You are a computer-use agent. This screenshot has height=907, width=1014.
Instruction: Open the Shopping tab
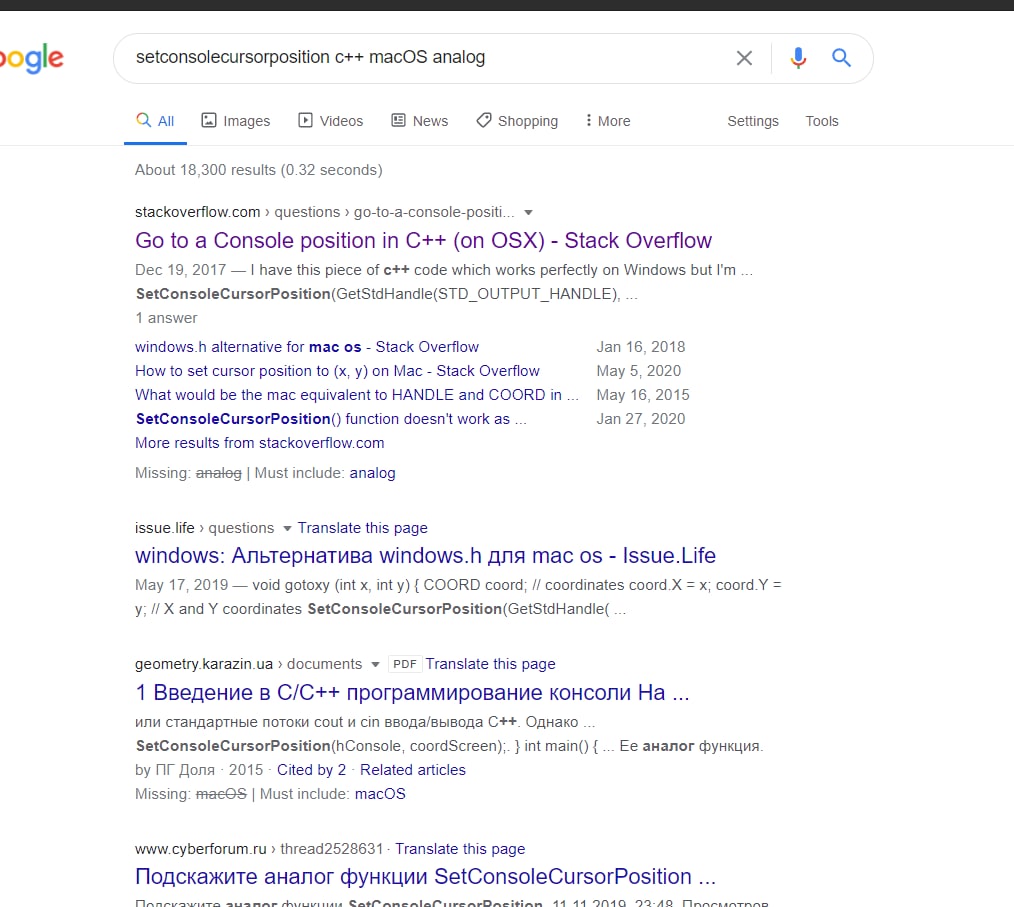pos(517,121)
